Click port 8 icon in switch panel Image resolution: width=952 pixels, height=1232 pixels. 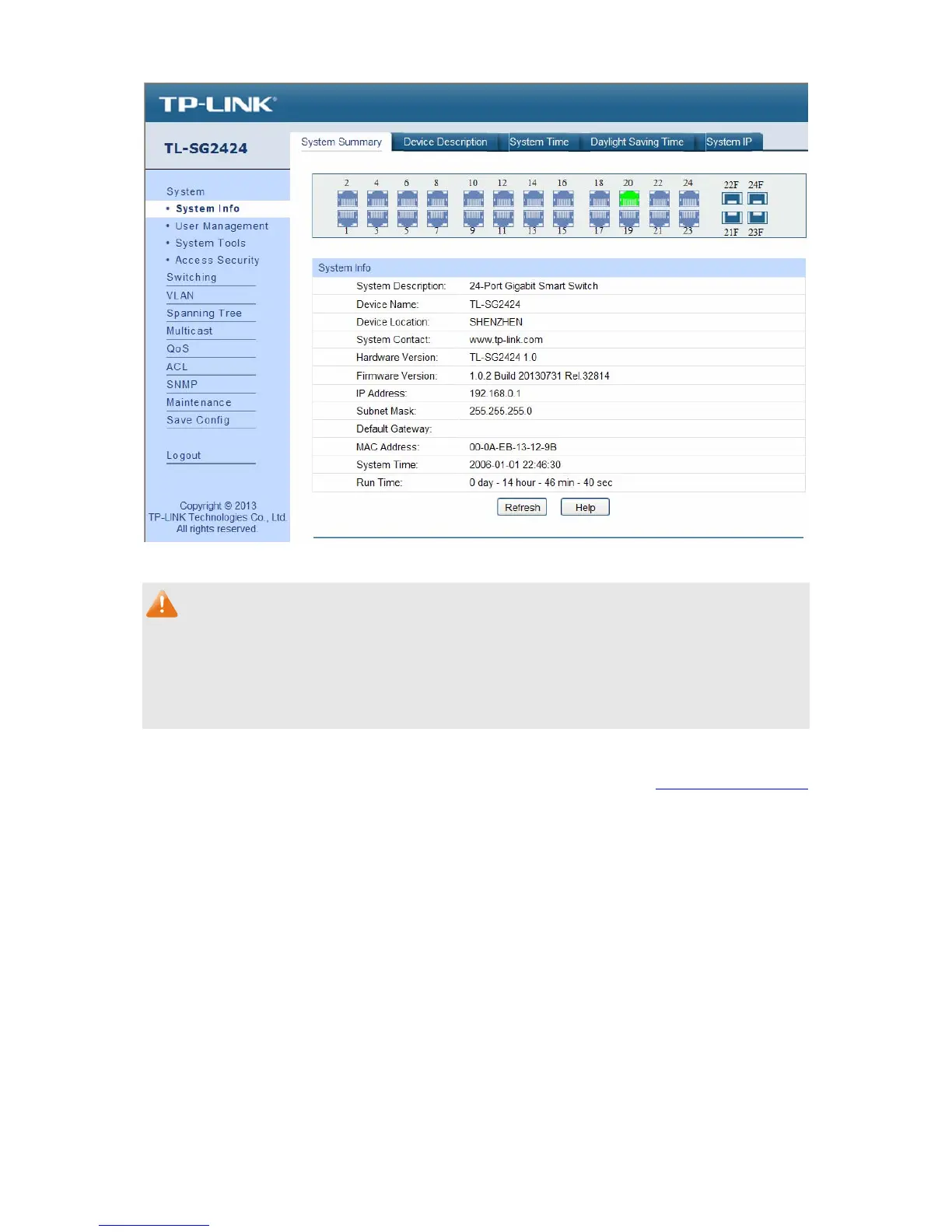point(437,199)
